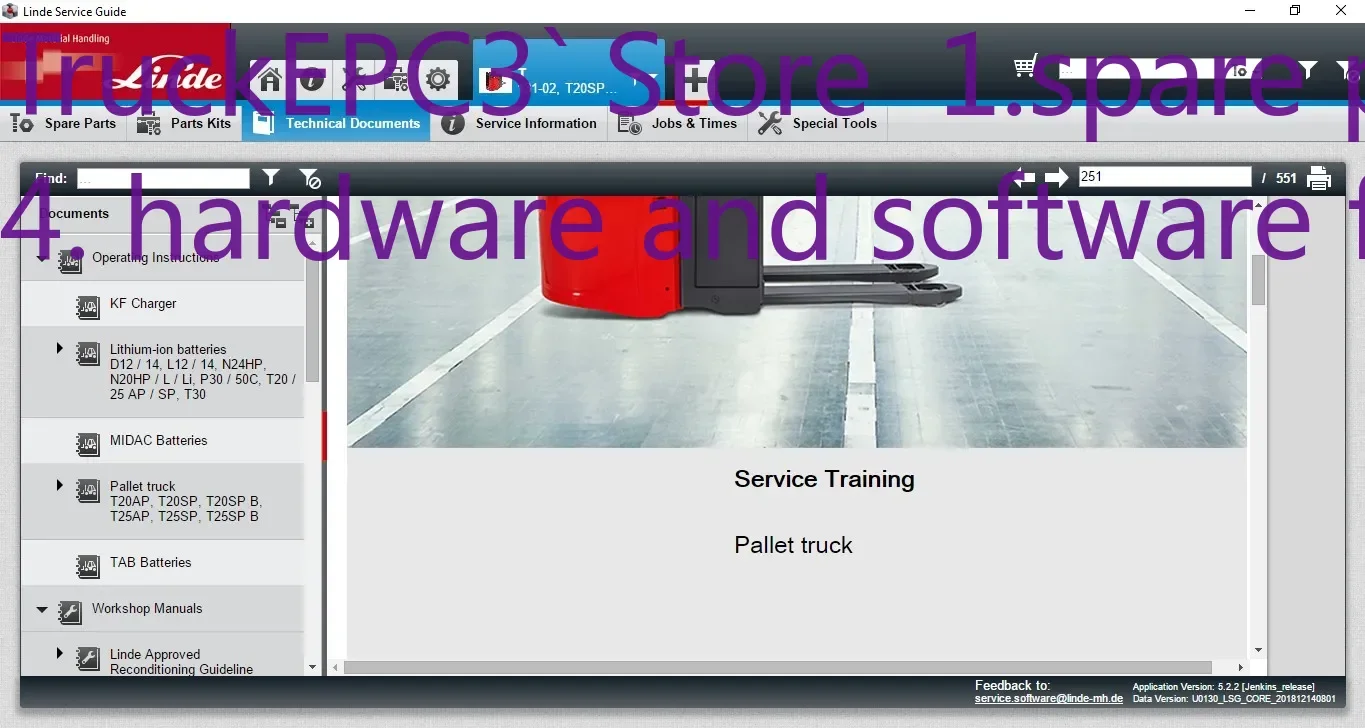Select the Technical Documents tab
This screenshot has width=1365, height=728.
coord(337,124)
